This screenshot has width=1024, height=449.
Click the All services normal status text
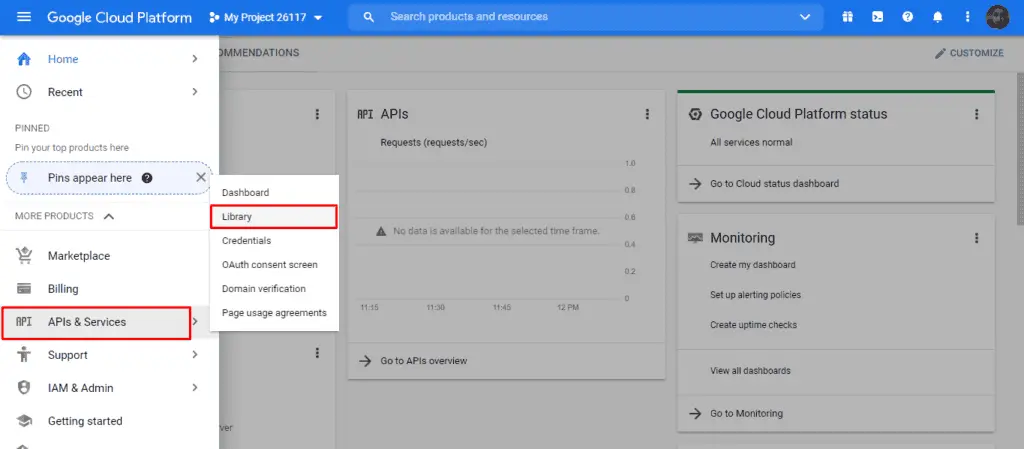[x=751, y=142]
